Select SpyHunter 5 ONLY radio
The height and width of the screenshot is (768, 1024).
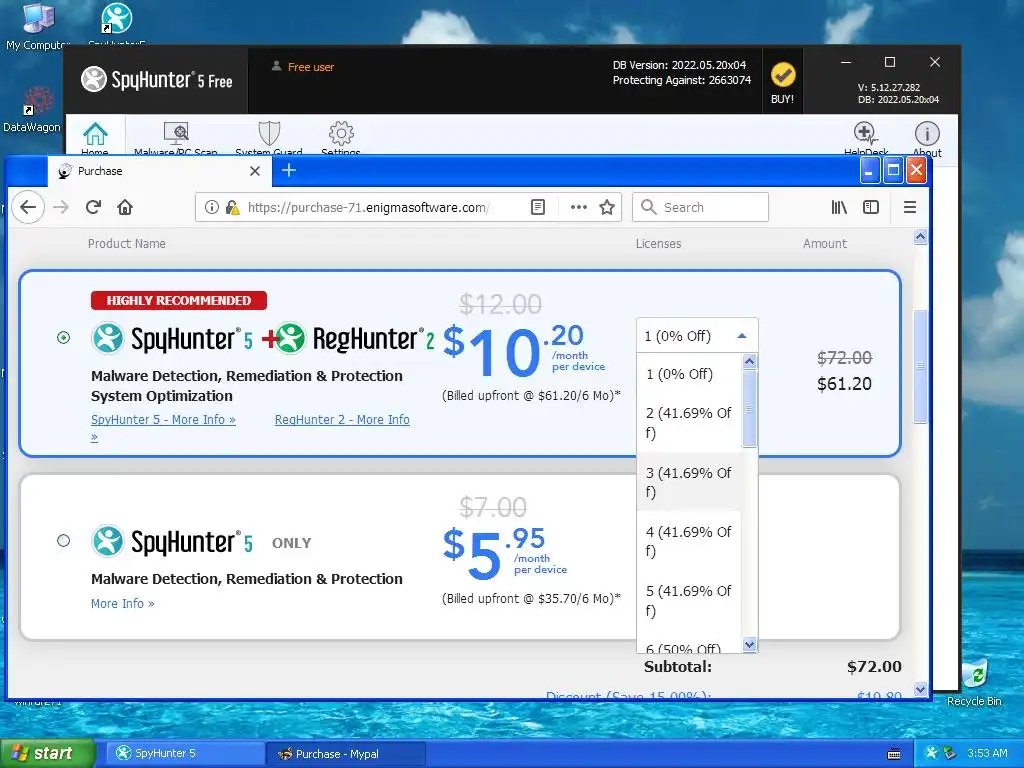coord(63,541)
